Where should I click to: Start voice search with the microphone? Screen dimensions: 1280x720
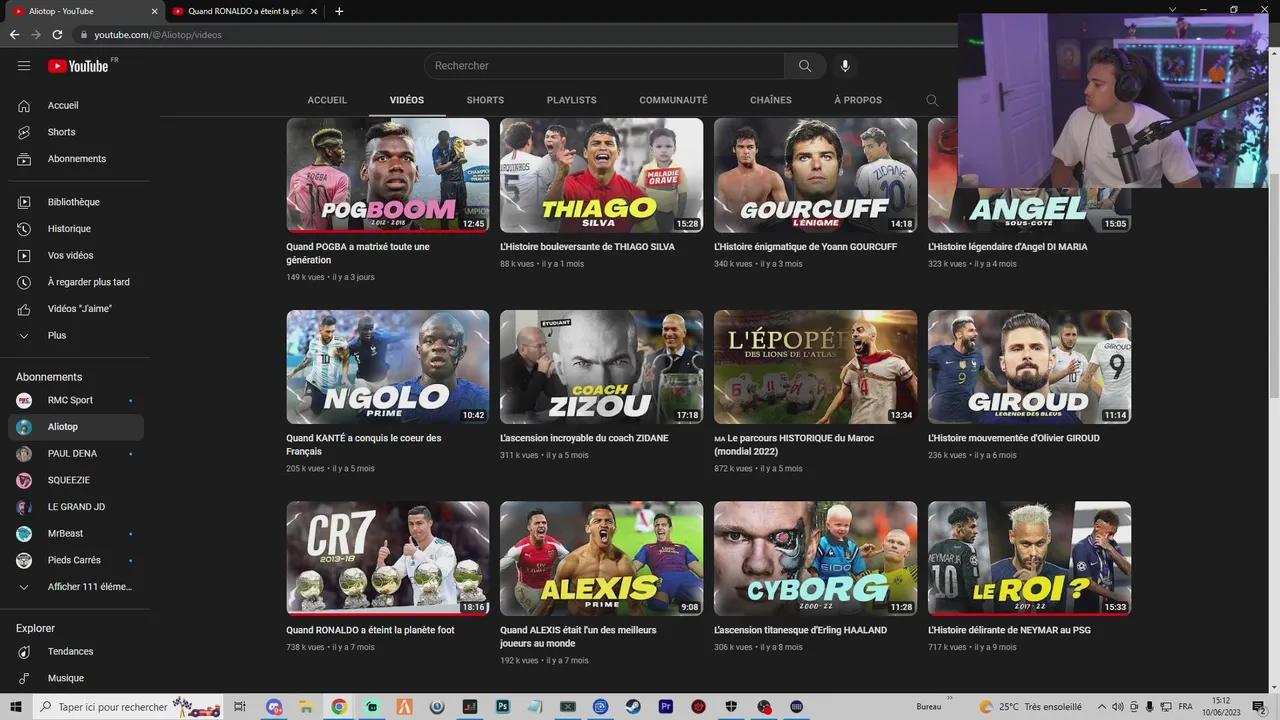tap(845, 66)
